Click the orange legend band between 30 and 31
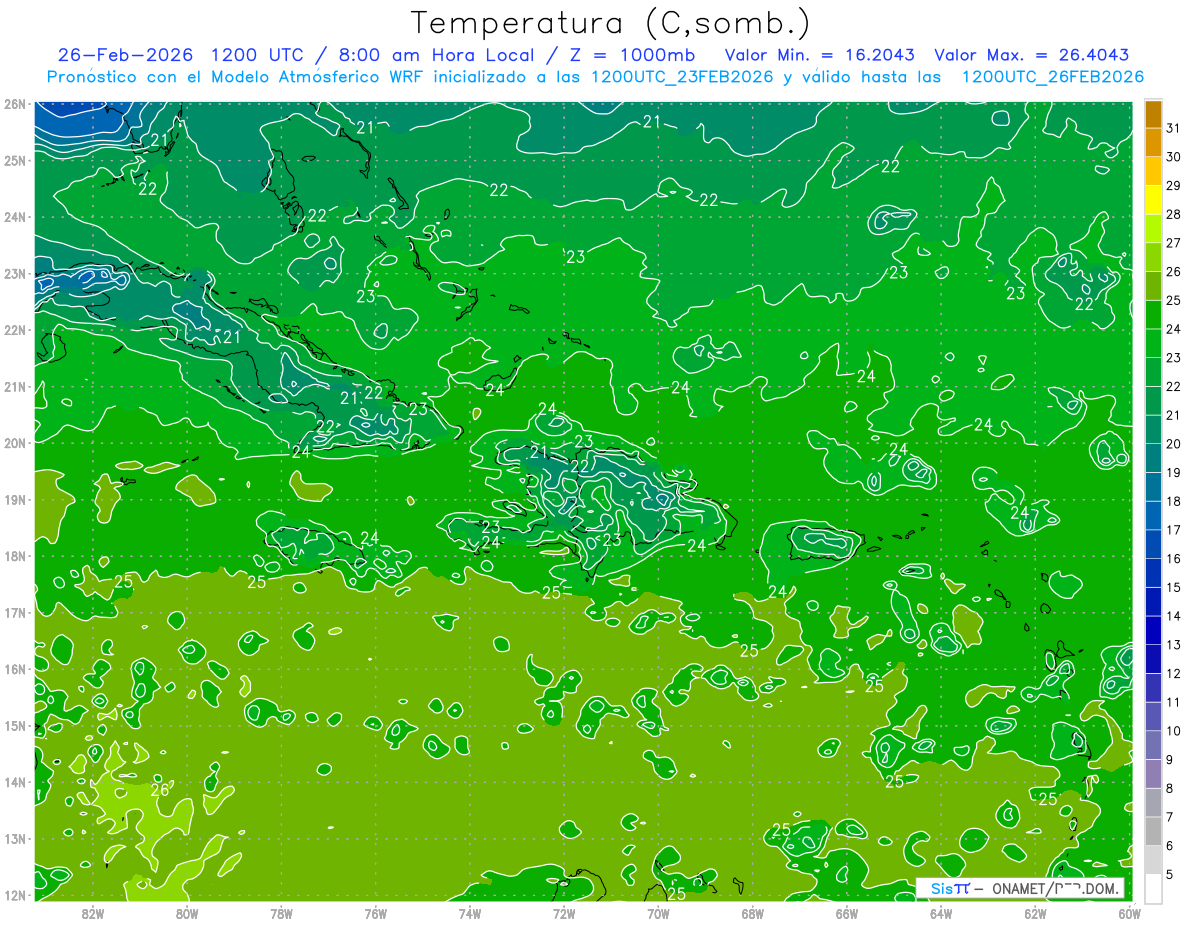 coord(1153,143)
